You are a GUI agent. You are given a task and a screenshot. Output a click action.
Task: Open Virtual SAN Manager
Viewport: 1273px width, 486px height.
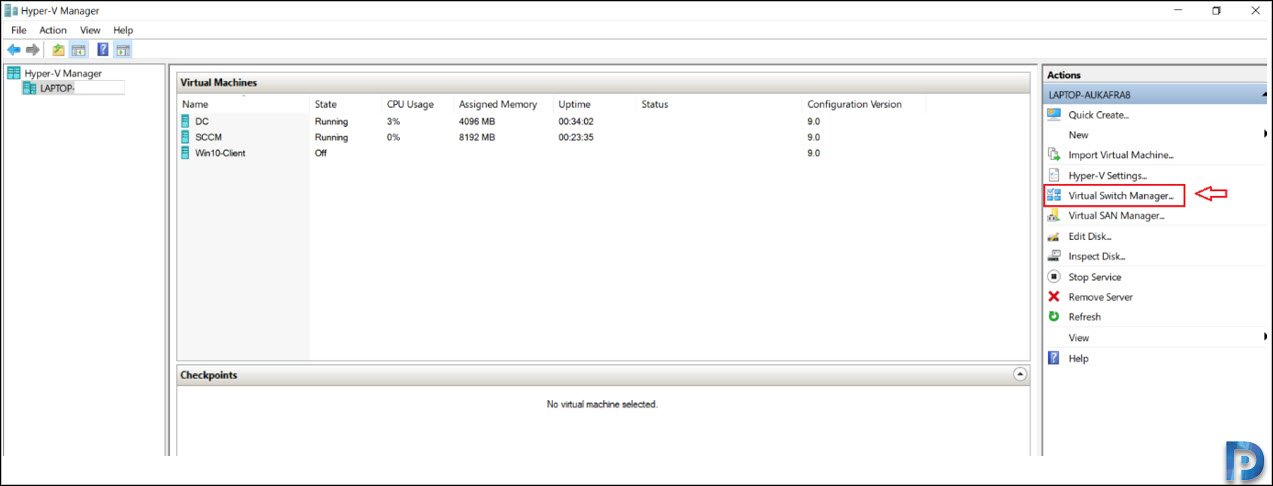[1116, 216]
